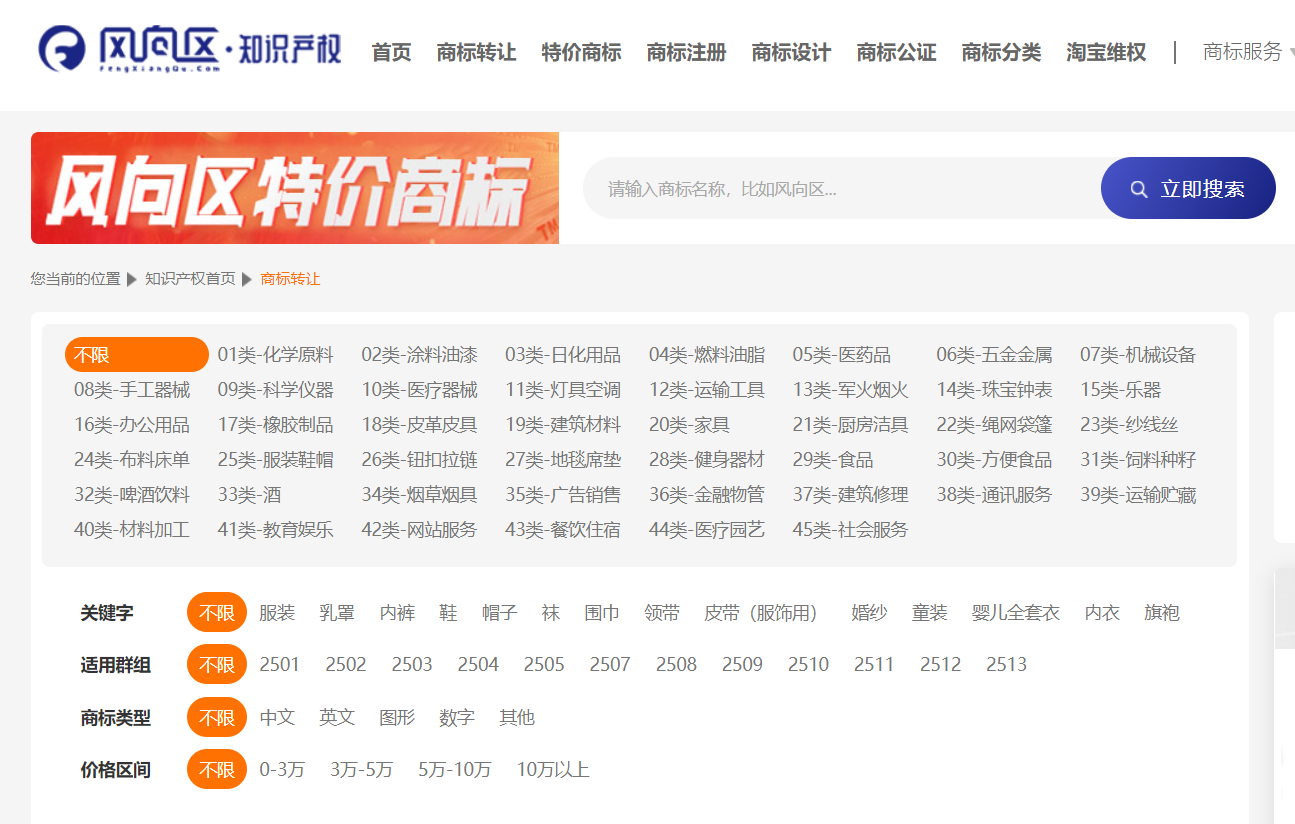Select category 14类-珠宝钟表
The height and width of the screenshot is (824, 1295).
click(994, 390)
